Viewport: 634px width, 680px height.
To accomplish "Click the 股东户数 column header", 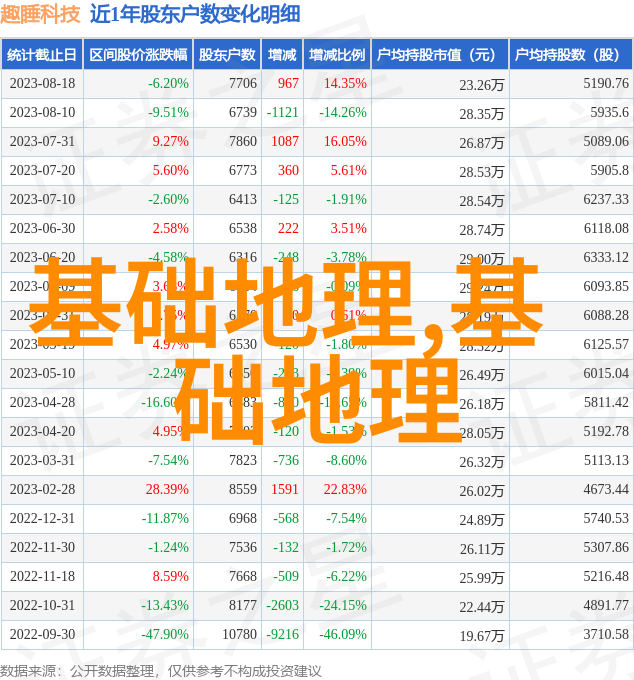I will click(227, 55).
